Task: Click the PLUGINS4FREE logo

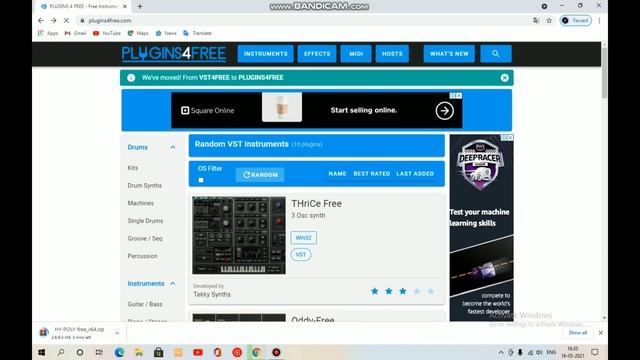Action: (x=173, y=54)
